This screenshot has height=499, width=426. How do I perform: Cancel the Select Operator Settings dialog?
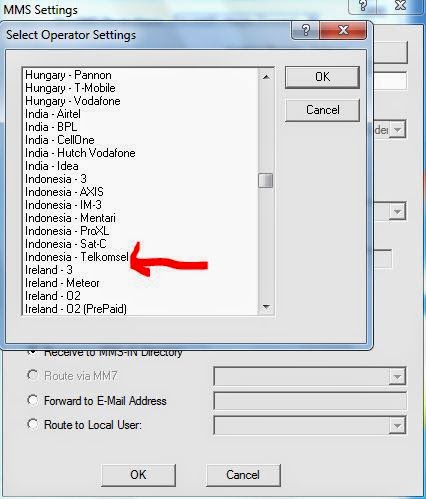[322, 110]
